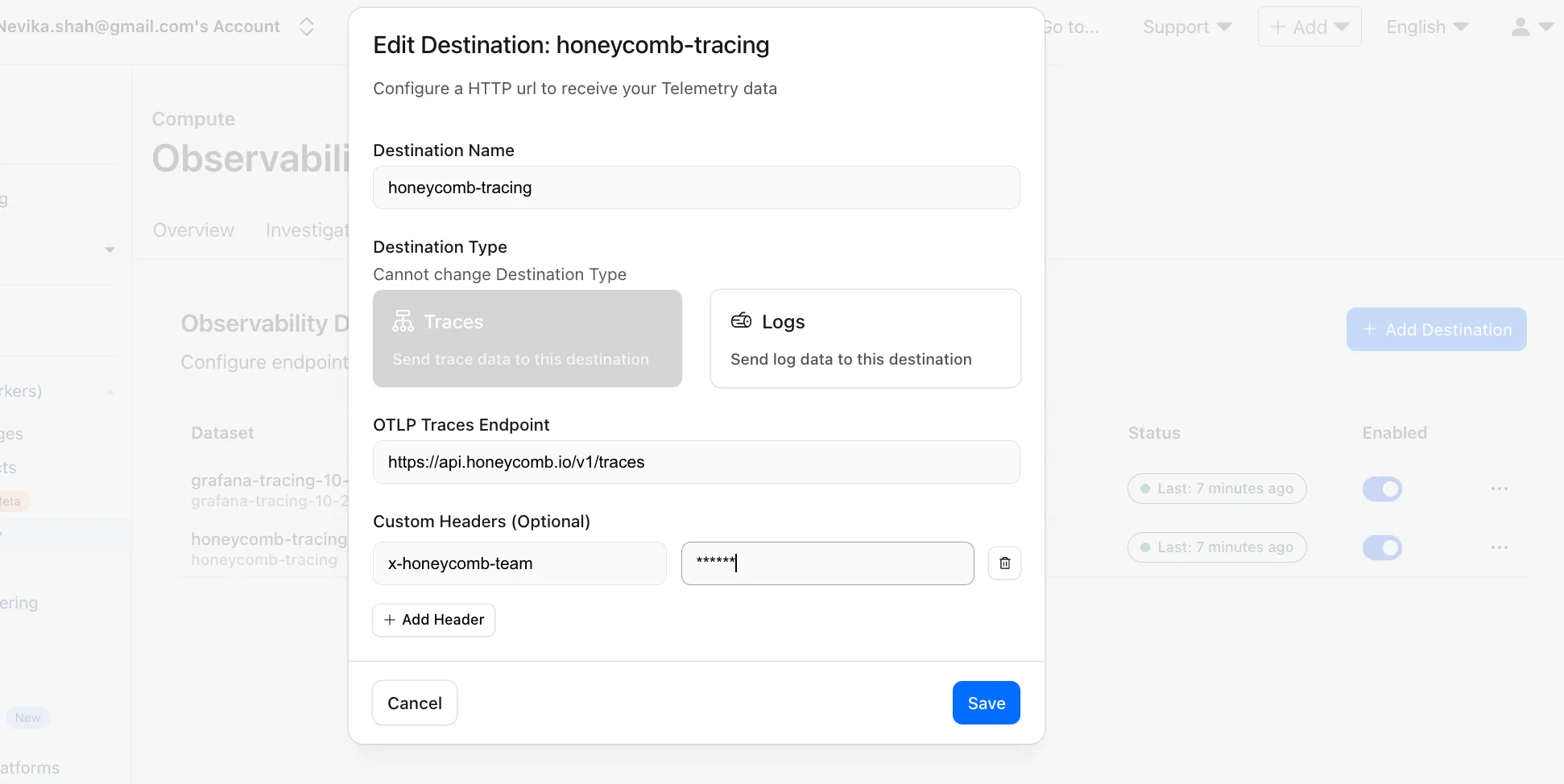Disable the honeycomb-tracing Enabled toggle
The height and width of the screenshot is (784, 1564).
[x=1382, y=547]
